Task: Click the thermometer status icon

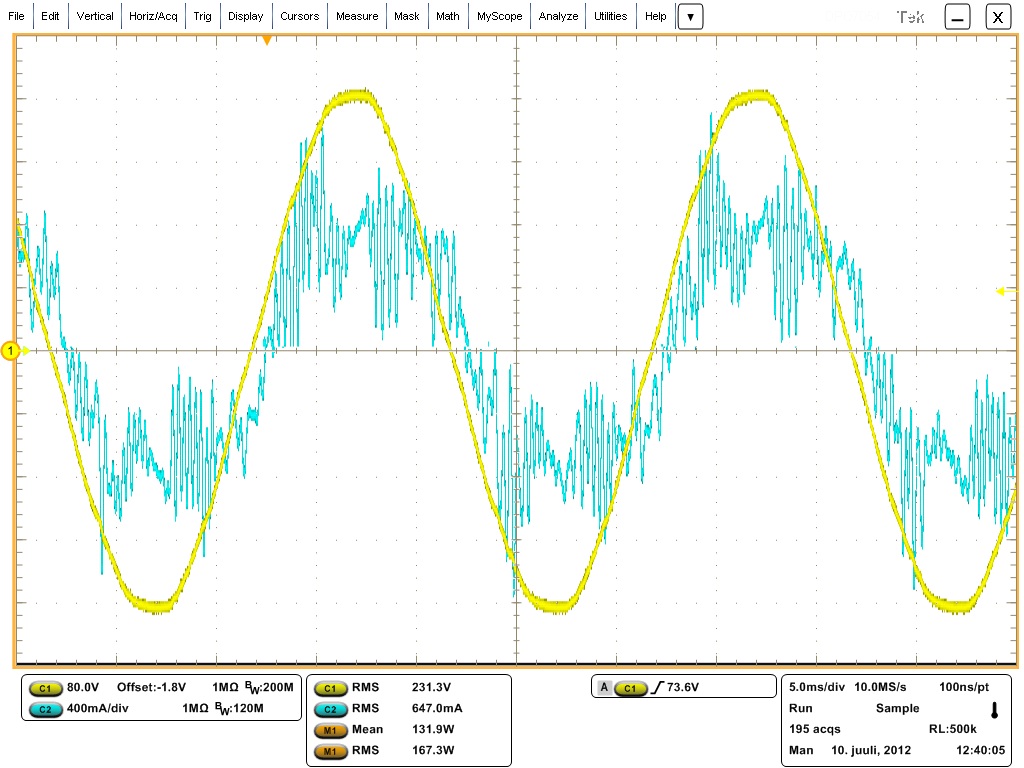Action: click(x=994, y=711)
